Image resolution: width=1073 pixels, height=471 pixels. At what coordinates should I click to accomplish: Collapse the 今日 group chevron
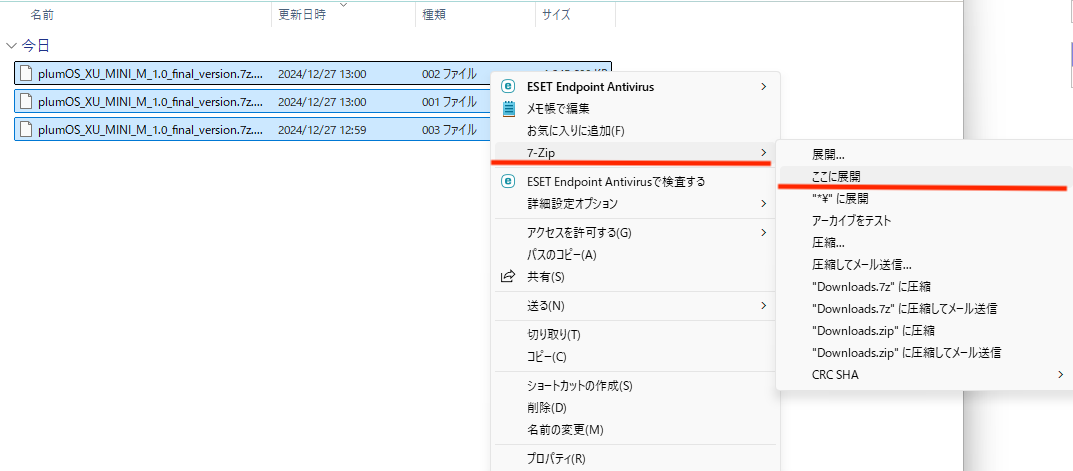11,45
